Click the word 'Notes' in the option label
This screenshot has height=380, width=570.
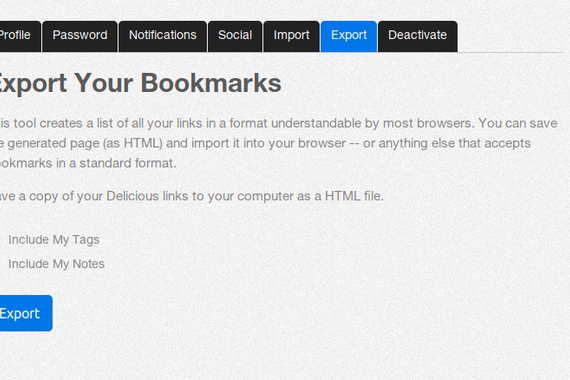pos(88,264)
